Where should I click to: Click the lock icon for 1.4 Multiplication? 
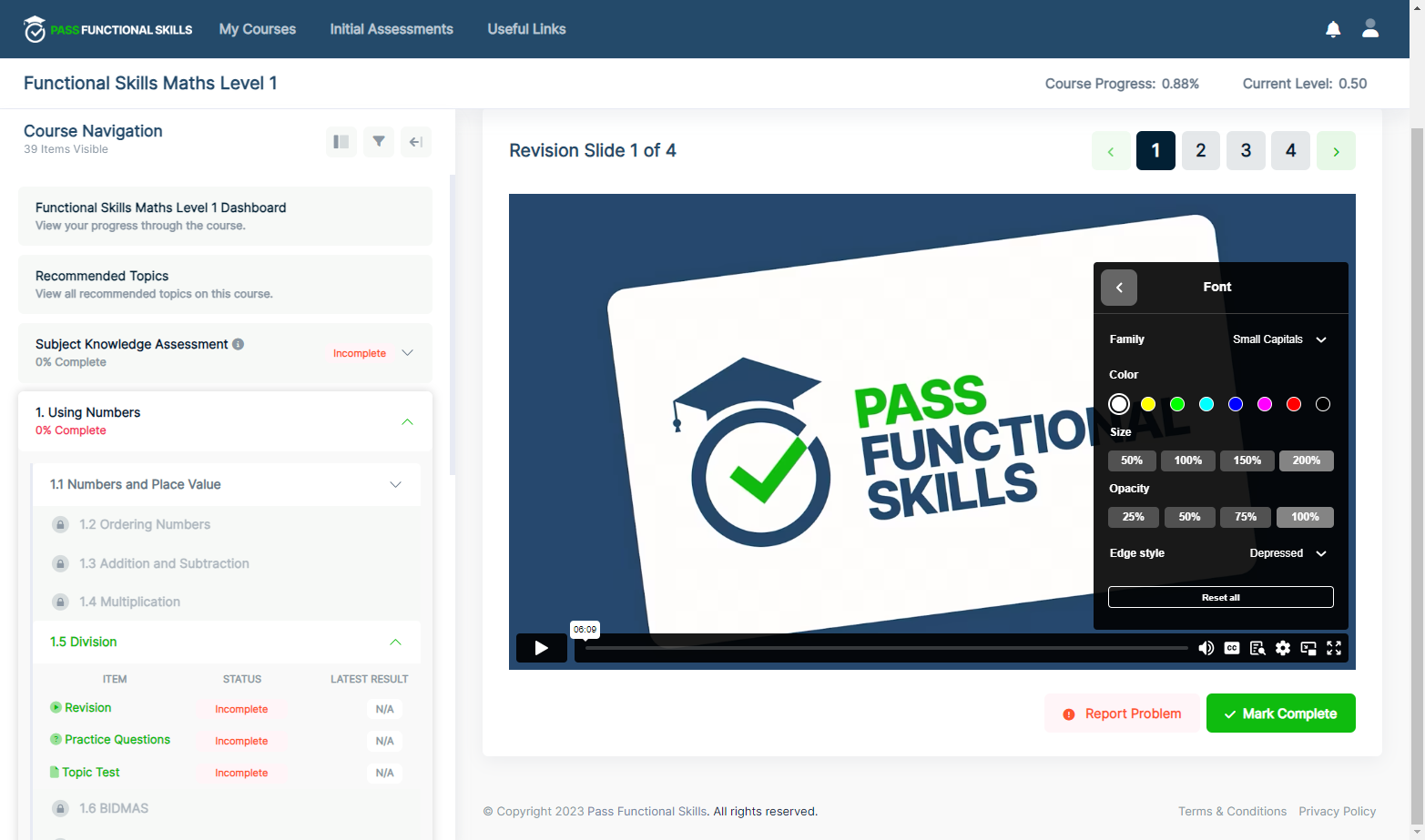coord(60,602)
